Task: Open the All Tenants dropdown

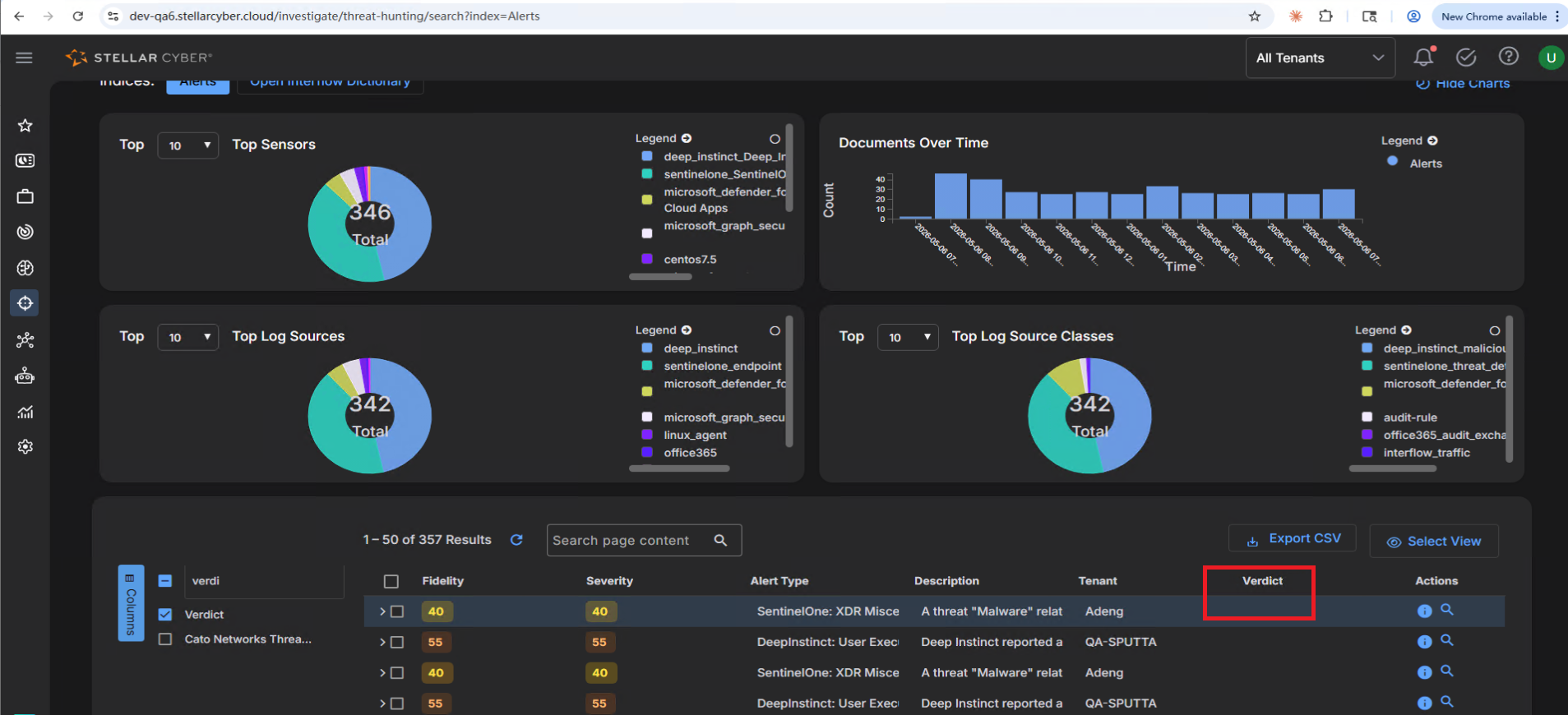Action: point(1320,58)
